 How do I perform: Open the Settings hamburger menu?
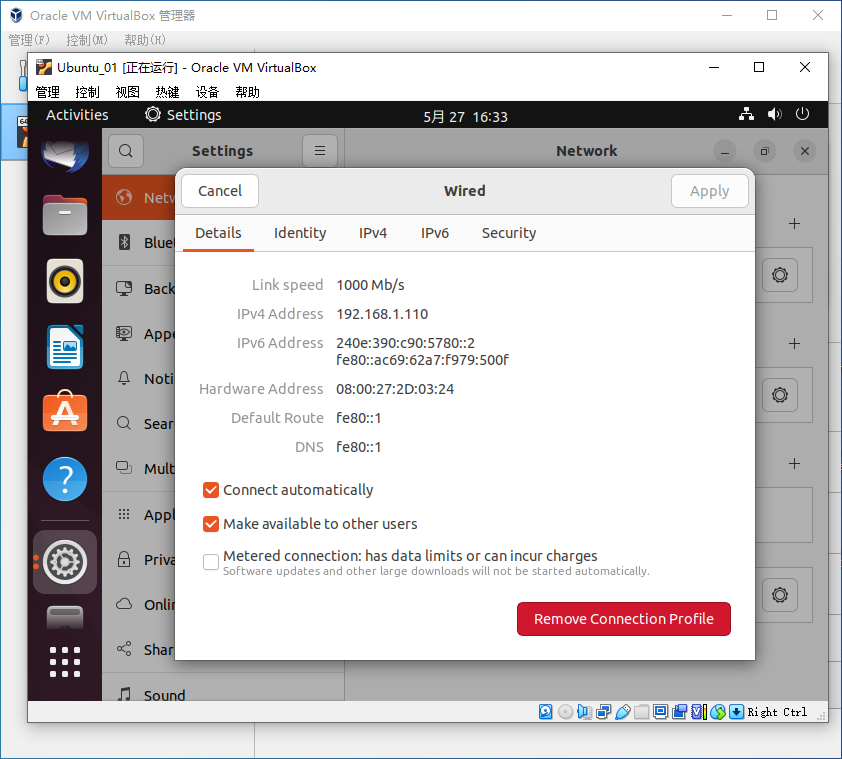tap(320, 151)
